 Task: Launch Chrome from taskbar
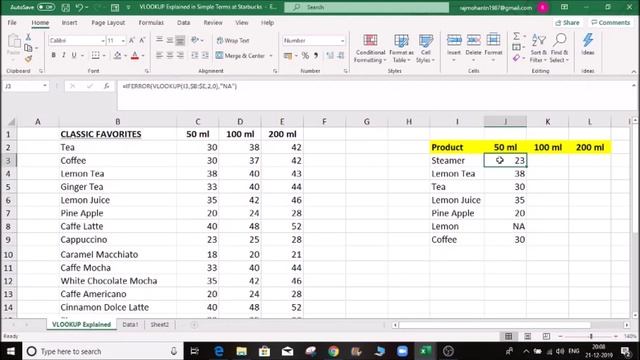[x=333, y=351]
